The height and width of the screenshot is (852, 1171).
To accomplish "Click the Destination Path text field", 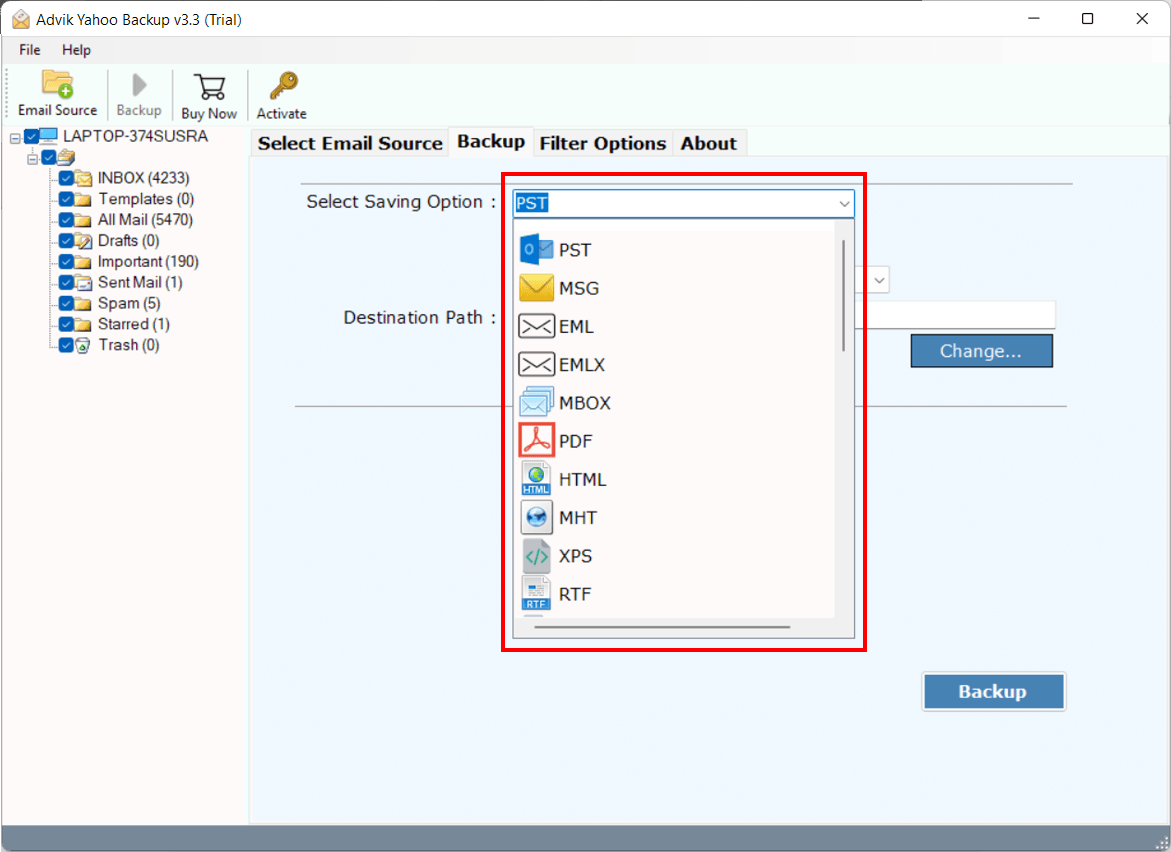I will coord(960,315).
